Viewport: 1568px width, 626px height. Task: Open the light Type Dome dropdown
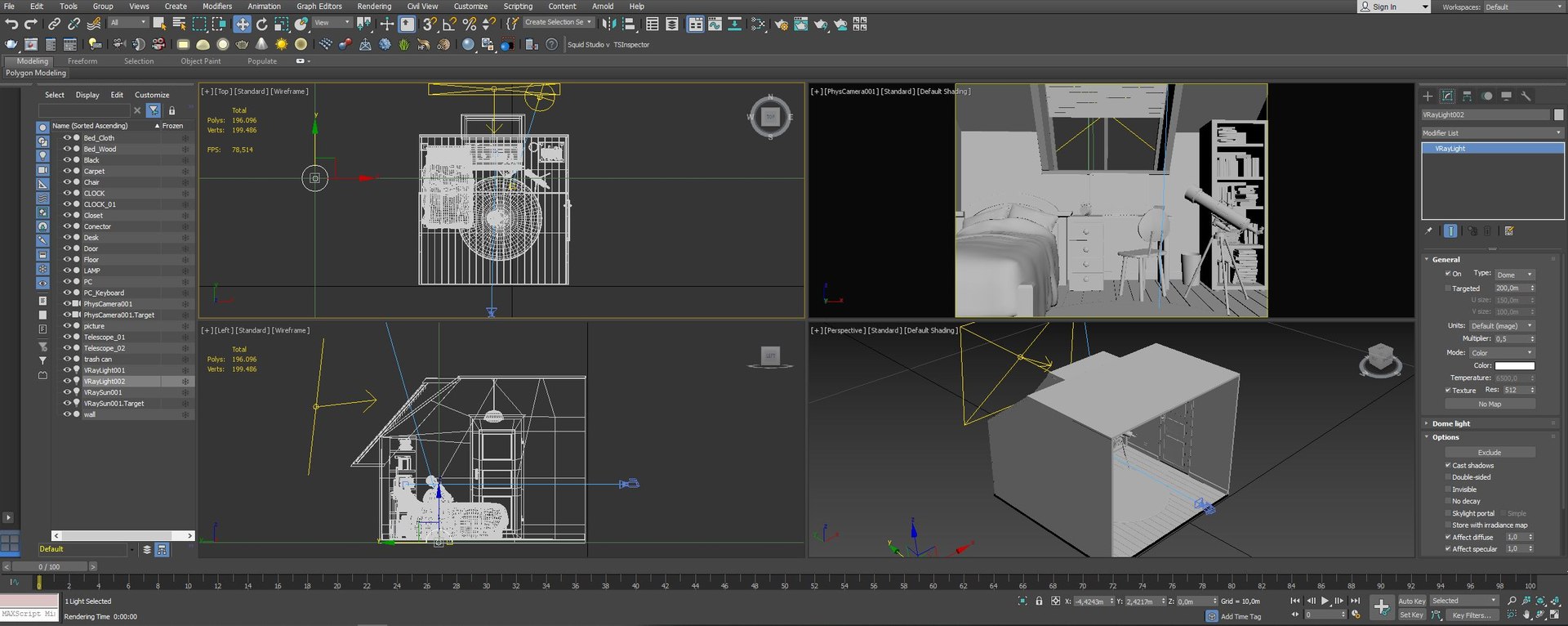(x=1515, y=275)
